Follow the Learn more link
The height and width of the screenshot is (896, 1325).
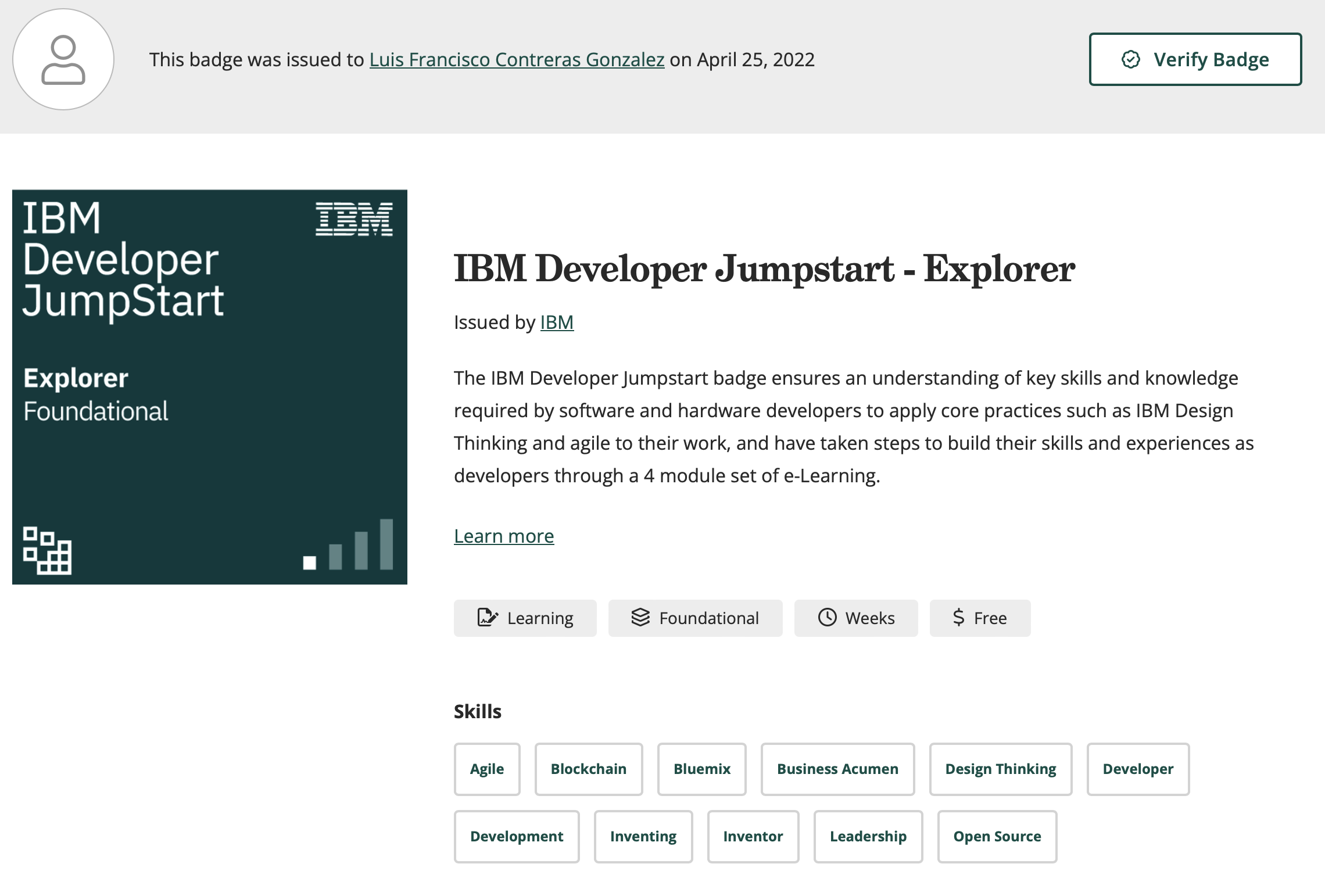pyautogui.click(x=504, y=536)
